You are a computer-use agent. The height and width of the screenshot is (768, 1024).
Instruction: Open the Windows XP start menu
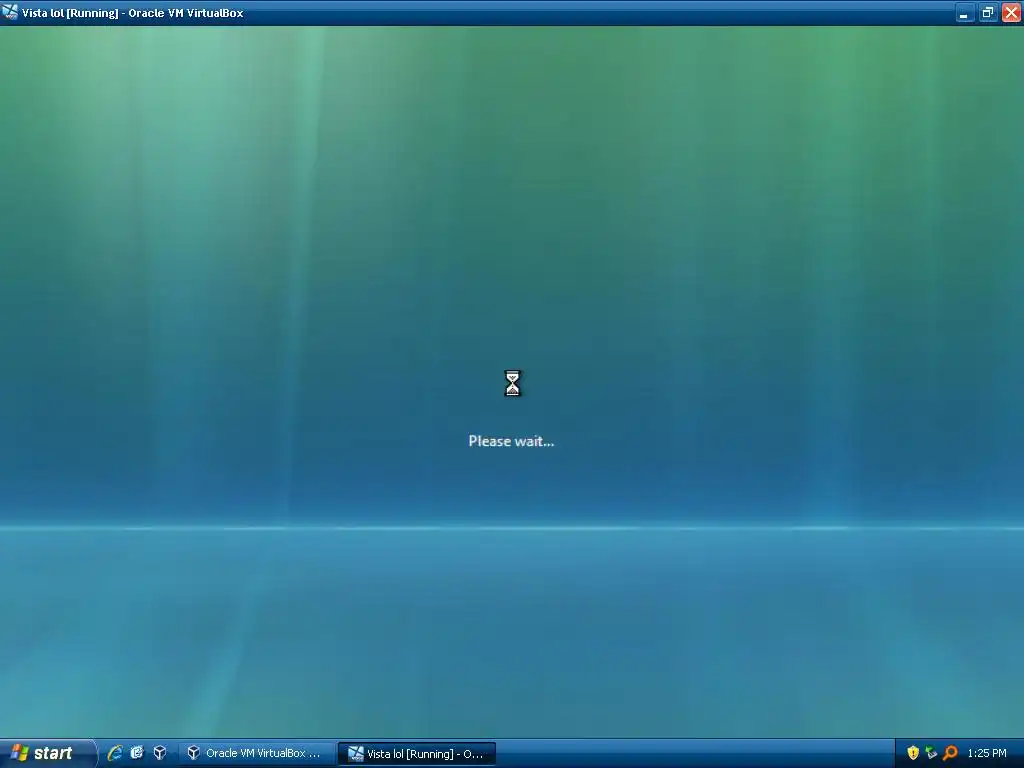(x=47, y=753)
